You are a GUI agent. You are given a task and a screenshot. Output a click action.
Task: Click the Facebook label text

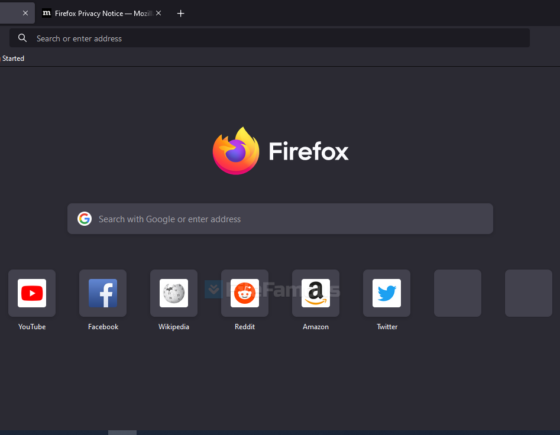pyautogui.click(x=103, y=326)
